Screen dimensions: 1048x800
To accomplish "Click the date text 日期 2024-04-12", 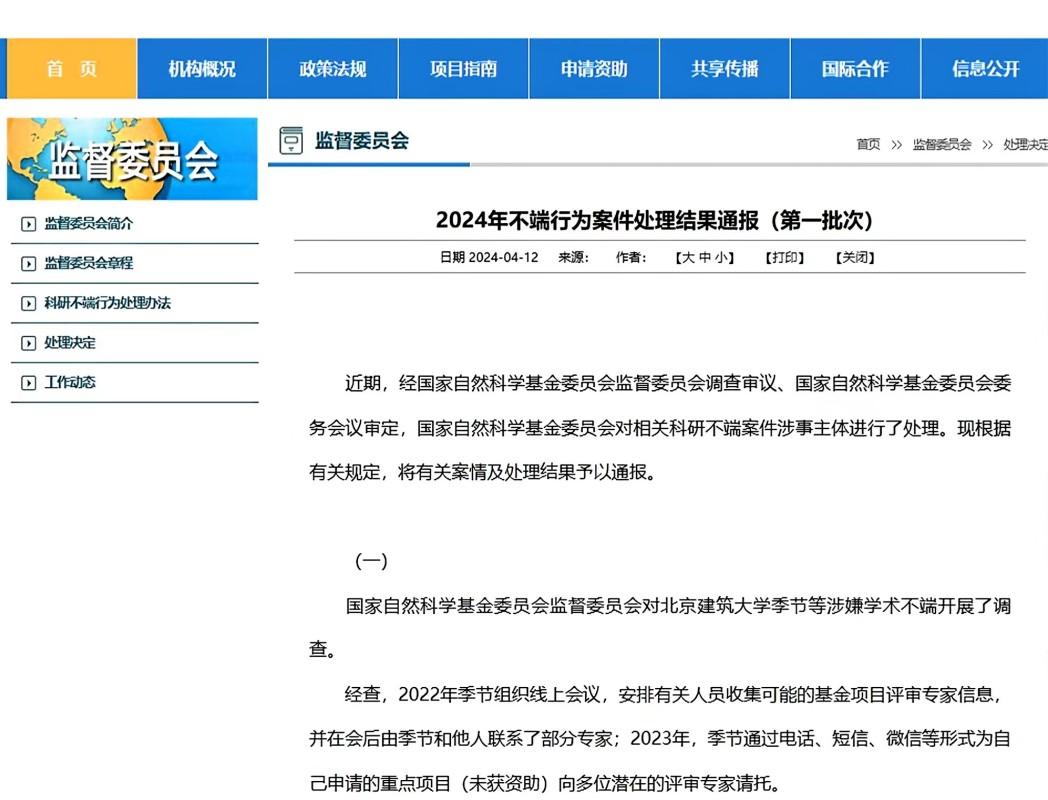I will point(489,257).
